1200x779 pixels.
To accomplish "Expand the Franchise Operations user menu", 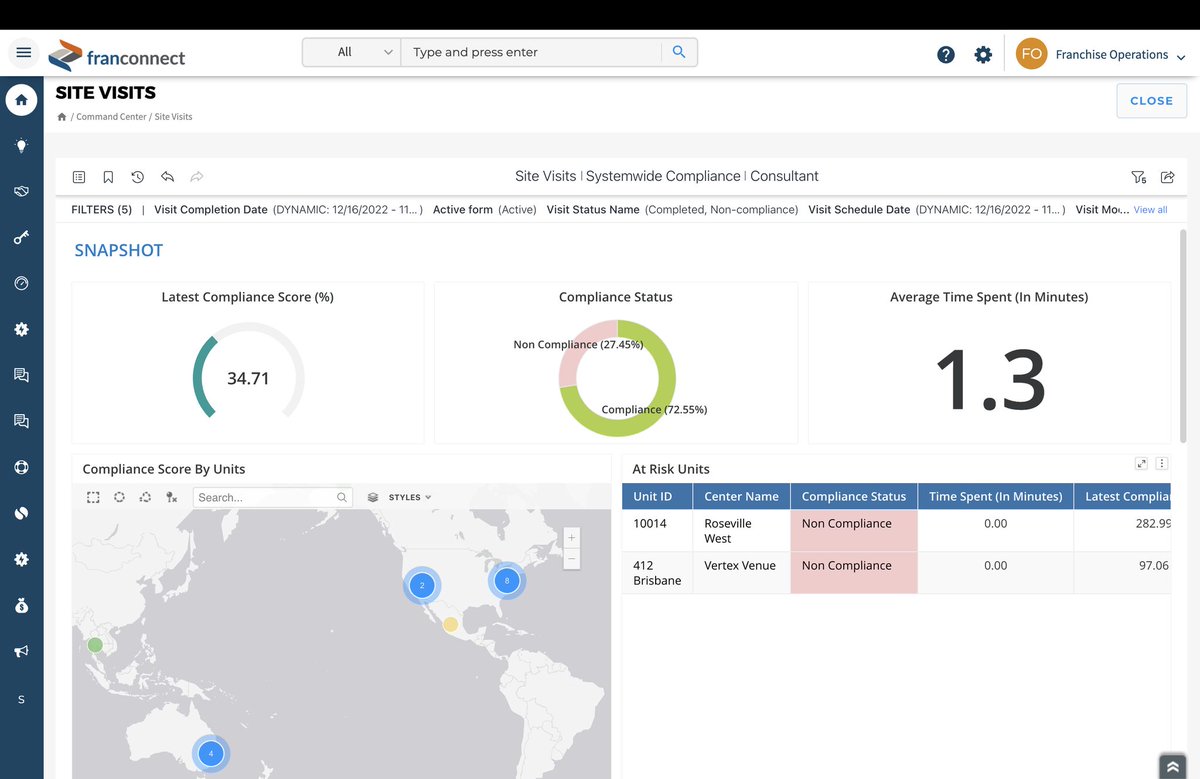I will [x=1121, y=55].
